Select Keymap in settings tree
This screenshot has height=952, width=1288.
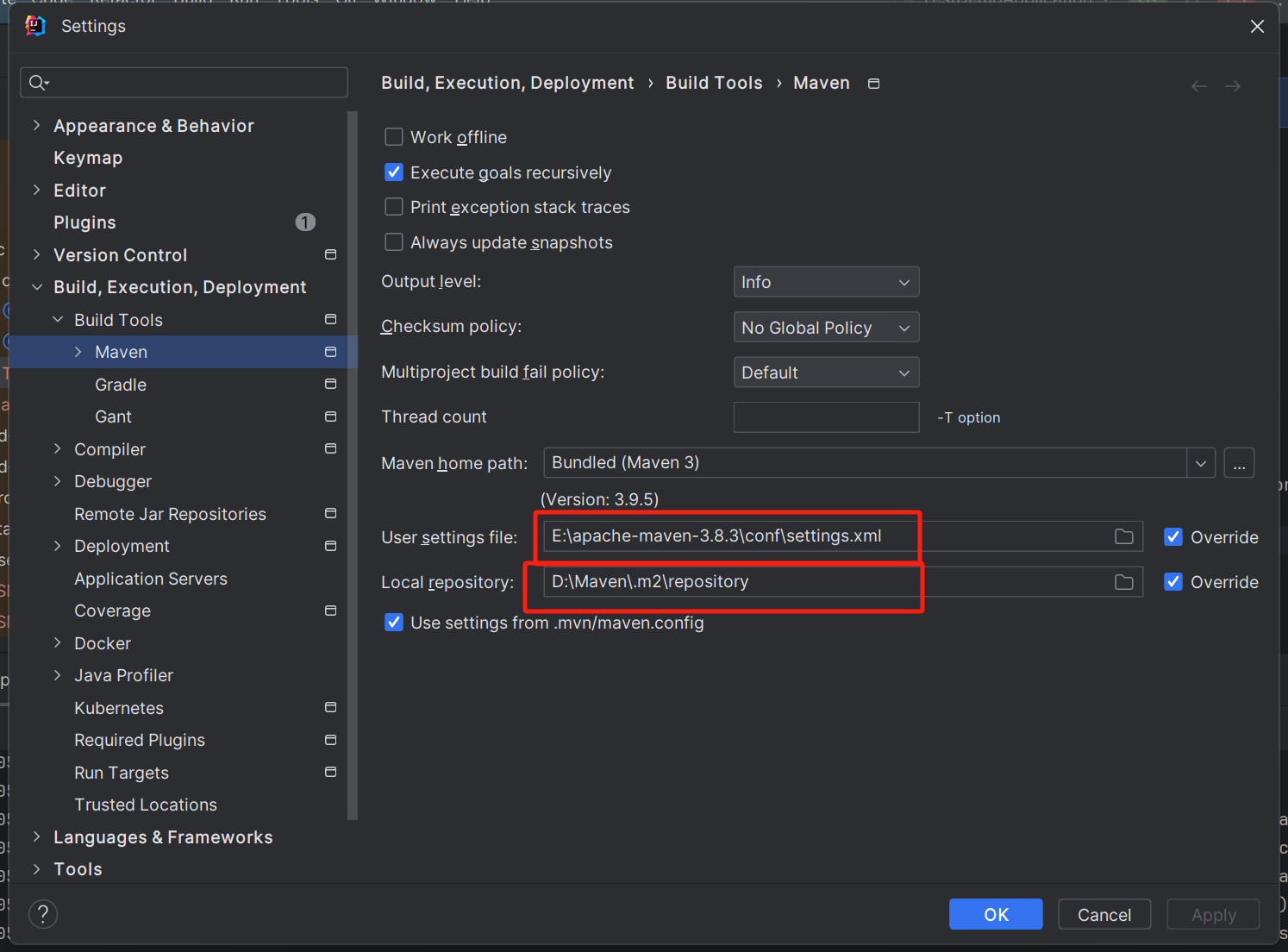(x=88, y=158)
